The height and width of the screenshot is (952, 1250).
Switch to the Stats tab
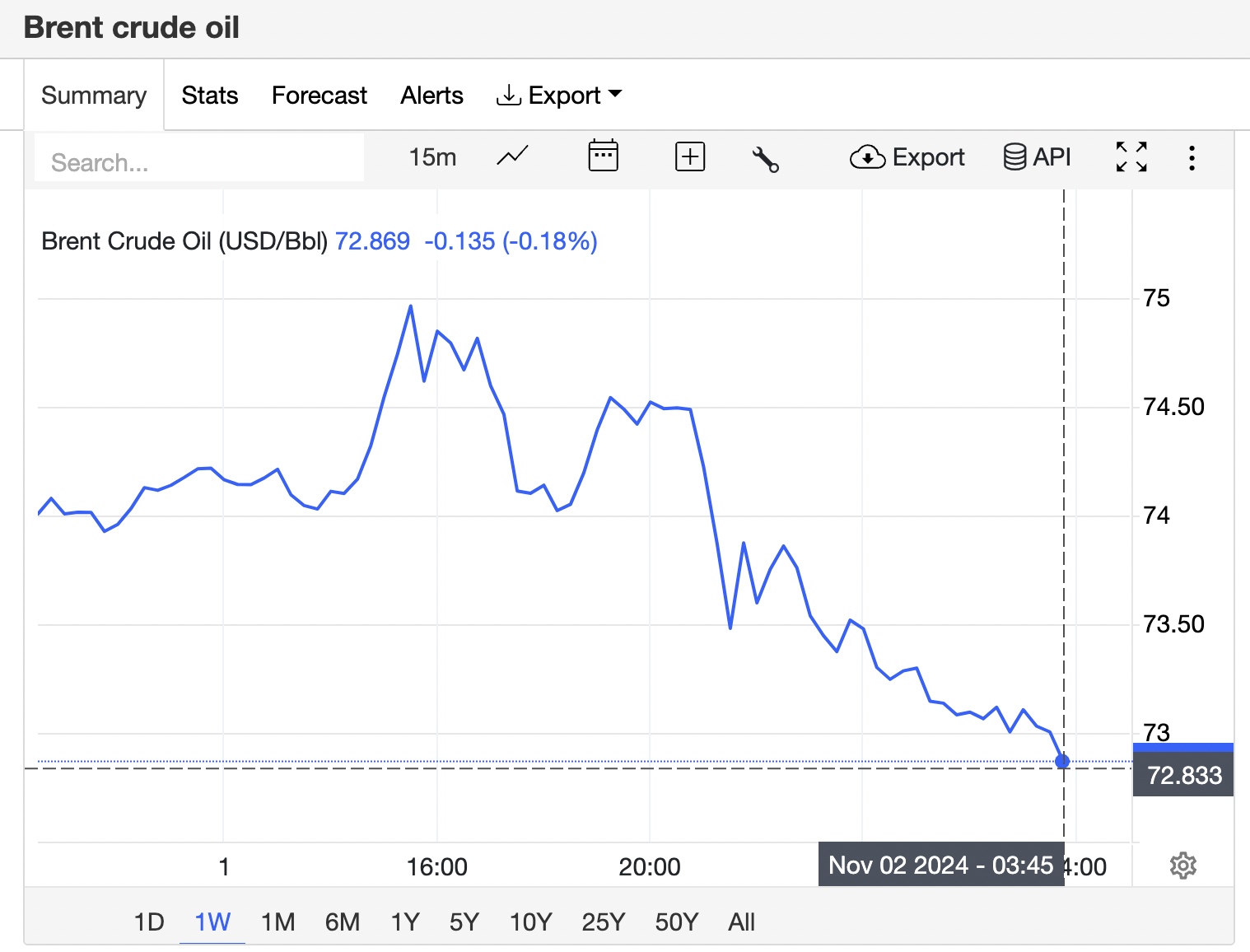pyautogui.click(x=210, y=96)
